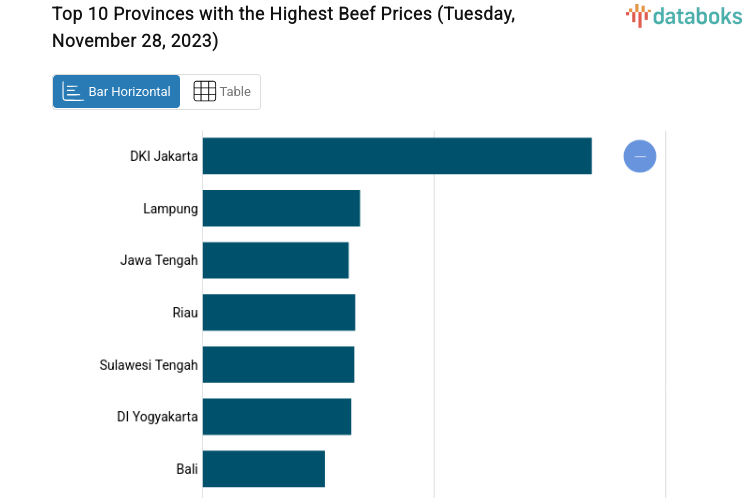Click the DI Yogyakarta axis label
The width and height of the screenshot is (753, 498).
pos(157,416)
